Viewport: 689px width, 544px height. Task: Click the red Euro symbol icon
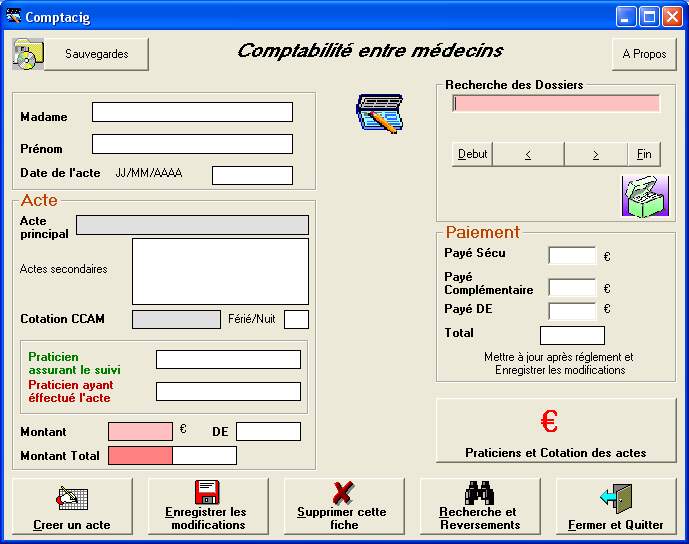549,421
